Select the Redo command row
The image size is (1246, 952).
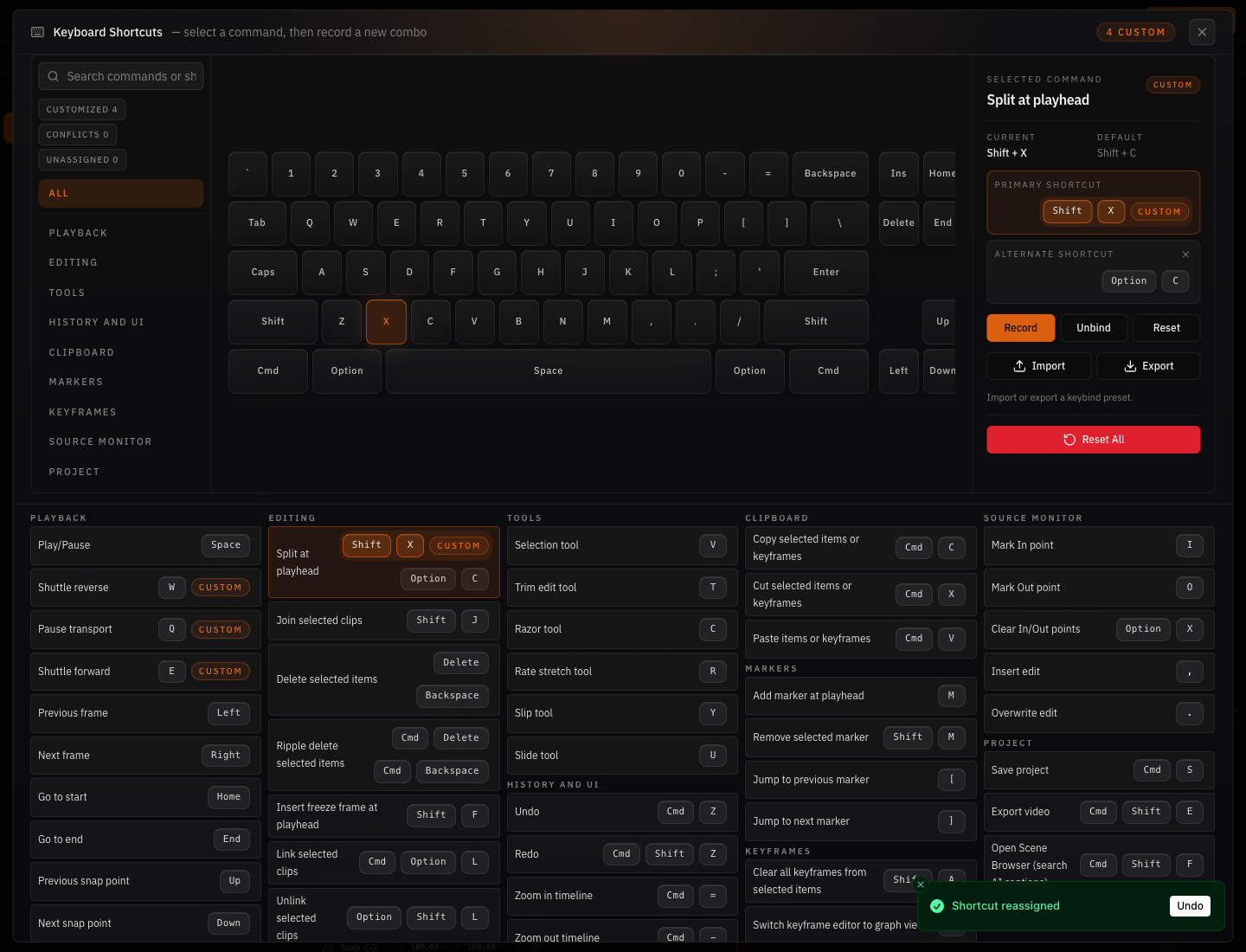[622, 854]
